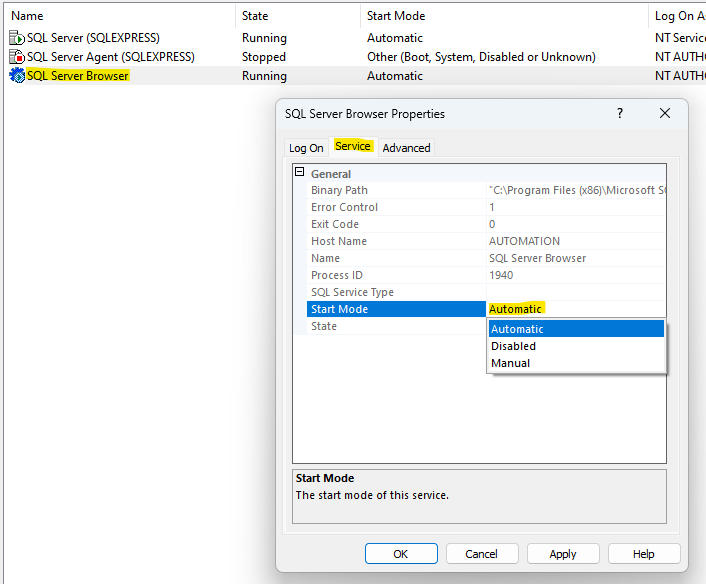The image size is (706, 584).
Task: Click the SQL Server Browser gear icon
Action: (17, 75)
